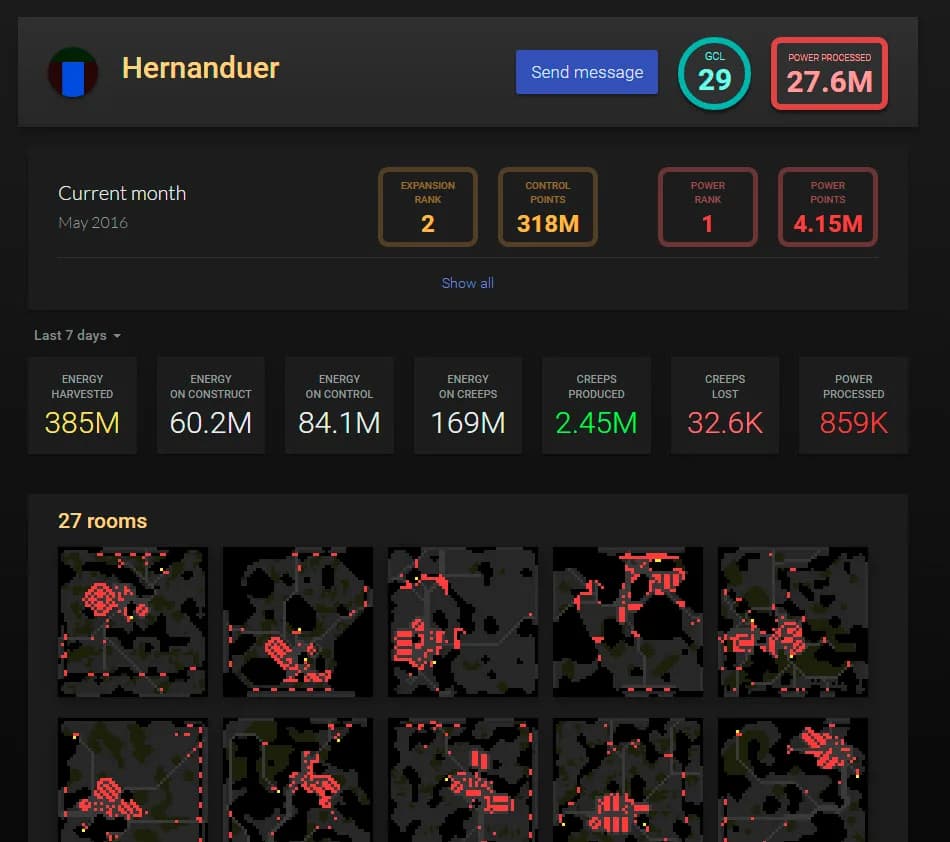
Task: Click the Current month label
Action: [x=122, y=193]
